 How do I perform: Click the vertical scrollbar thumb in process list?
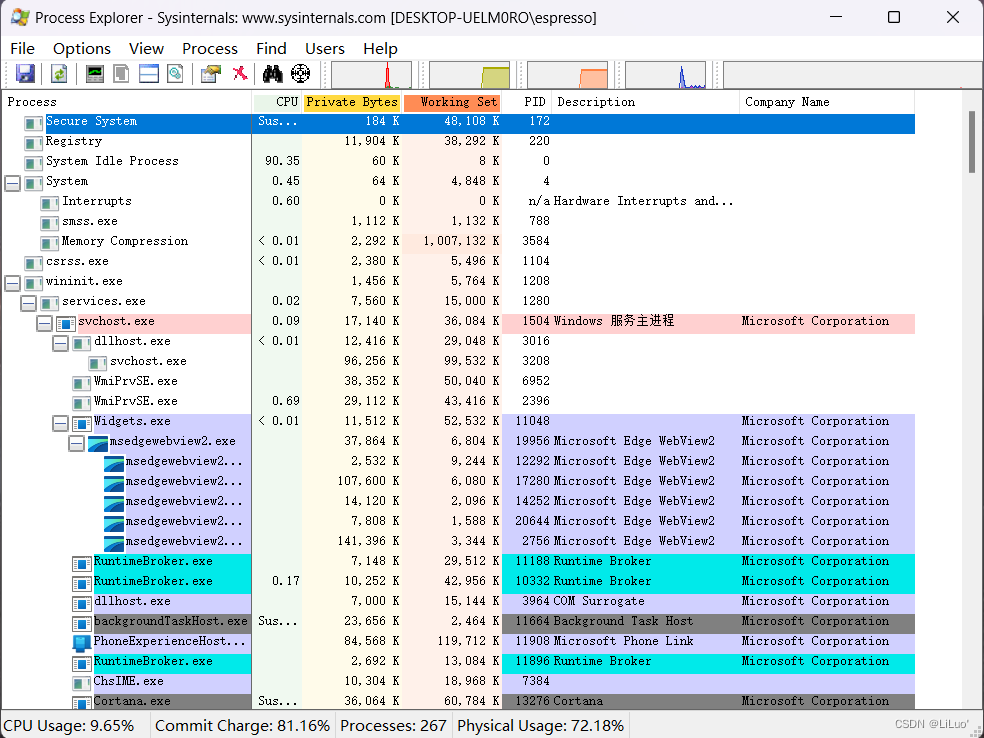(x=972, y=141)
